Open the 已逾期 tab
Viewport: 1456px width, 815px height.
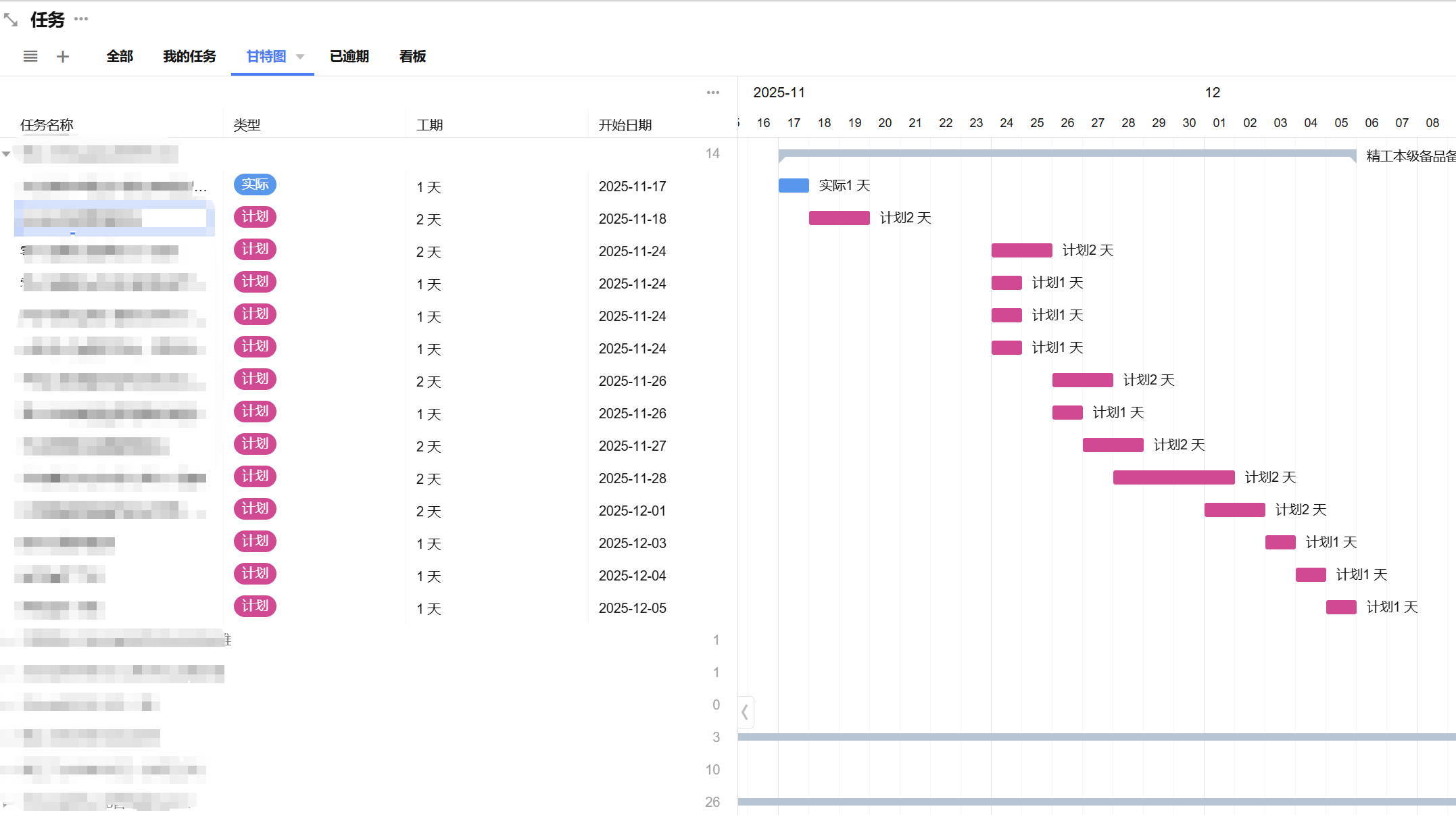[x=349, y=57]
